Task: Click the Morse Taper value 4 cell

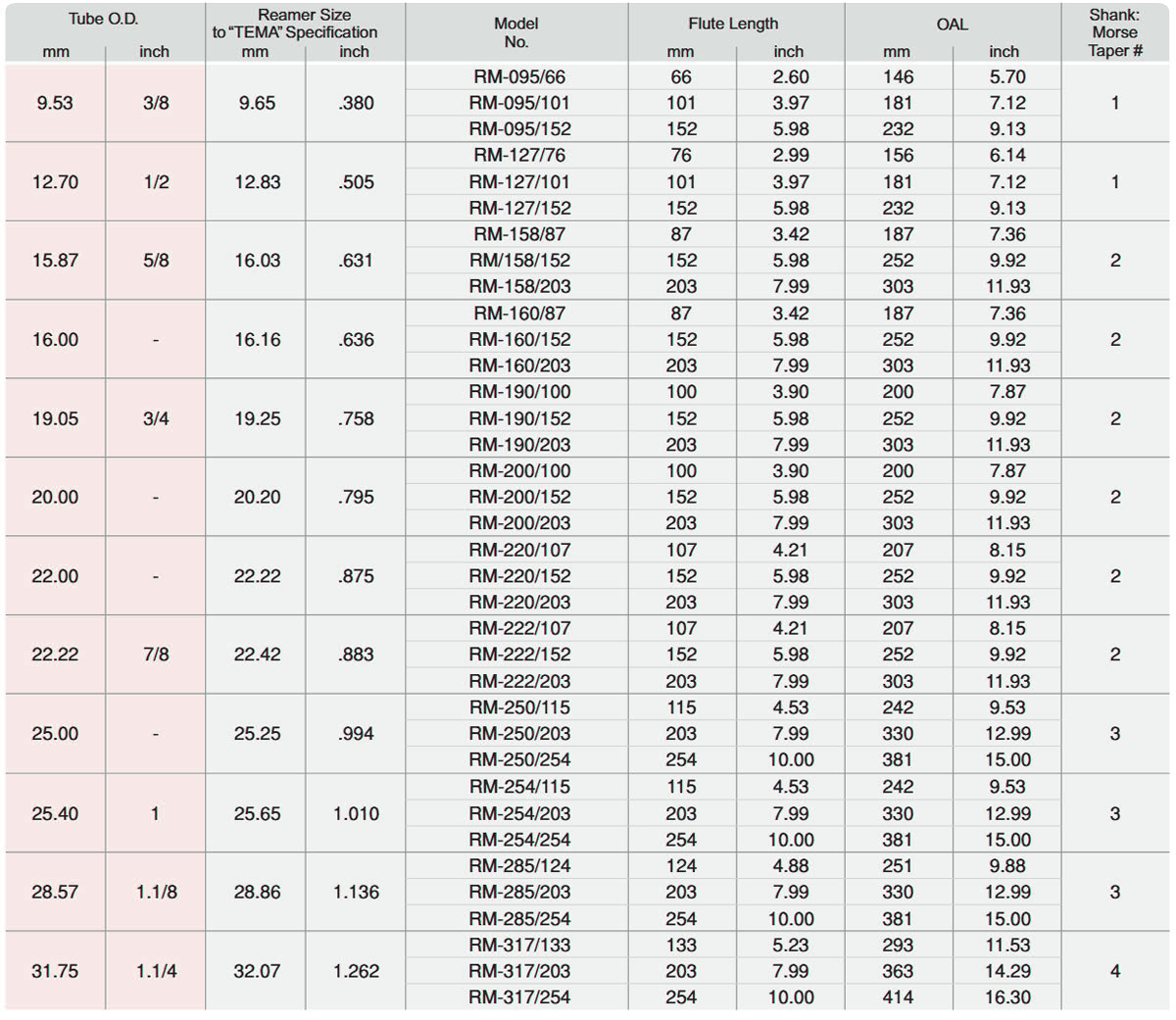Action: coord(1115,971)
